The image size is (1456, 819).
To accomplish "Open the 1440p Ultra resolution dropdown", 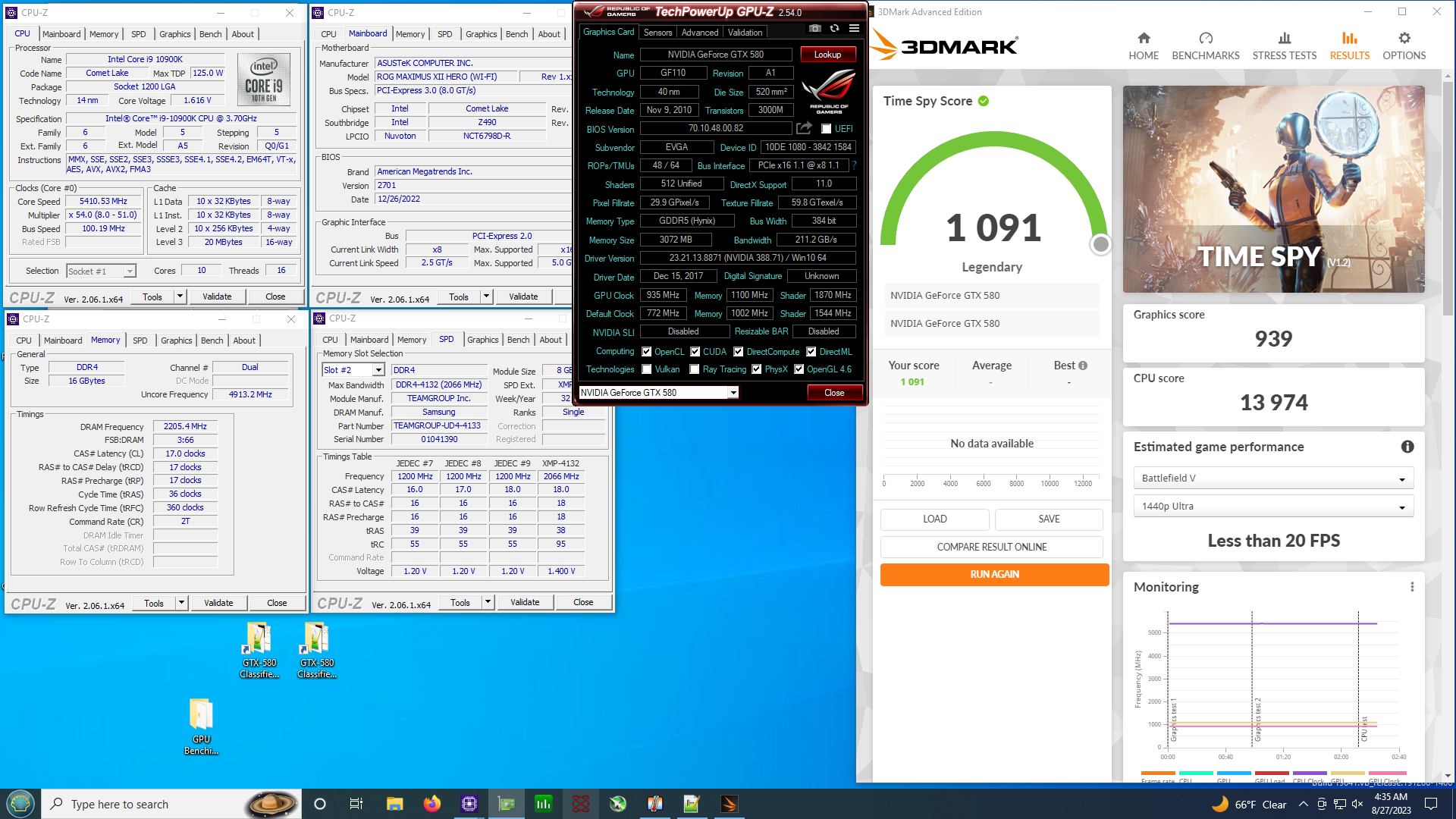I will click(1273, 507).
